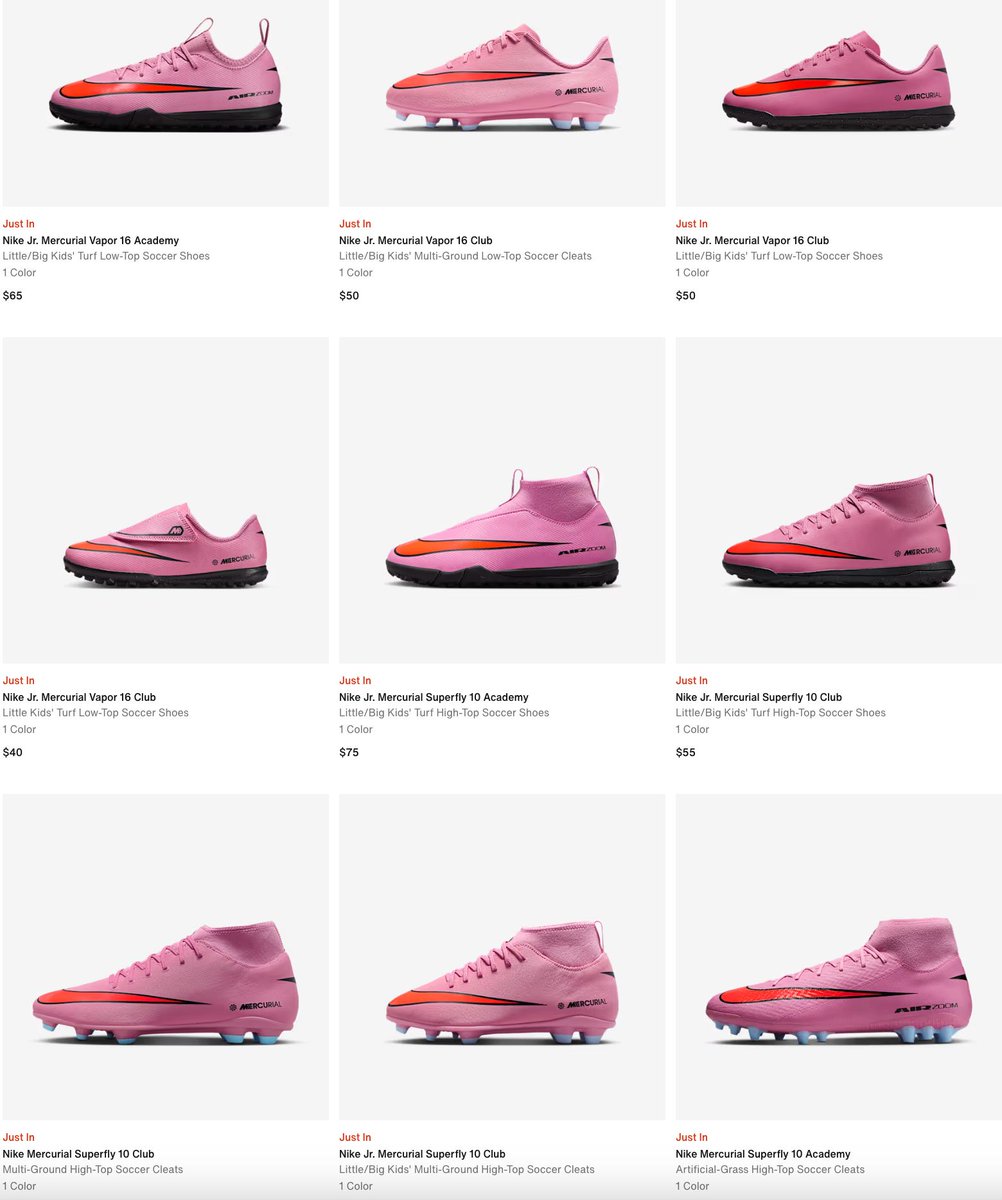
Task: Open the Jr. Superfly 10 Club multi-ground high-top image
Action: click(x=502, y=957)
